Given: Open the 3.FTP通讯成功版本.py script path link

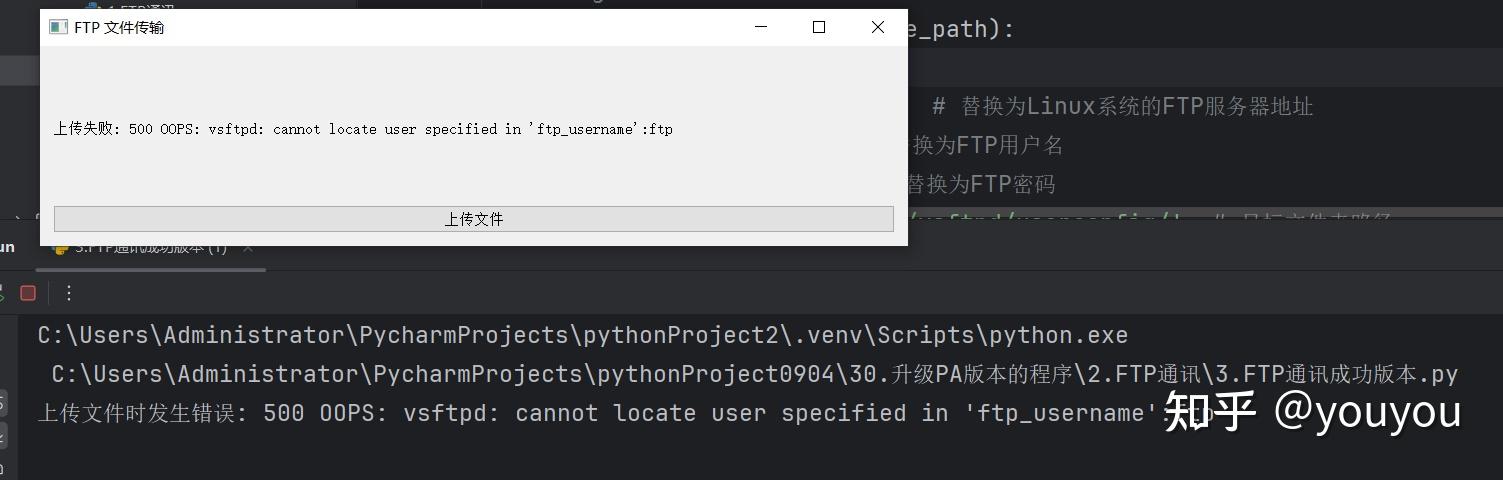Looking at the screenshot, I should (x=755, y=374).
